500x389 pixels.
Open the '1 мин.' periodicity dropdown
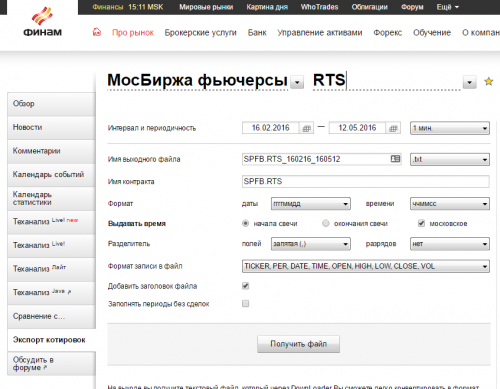click(450, 128)
